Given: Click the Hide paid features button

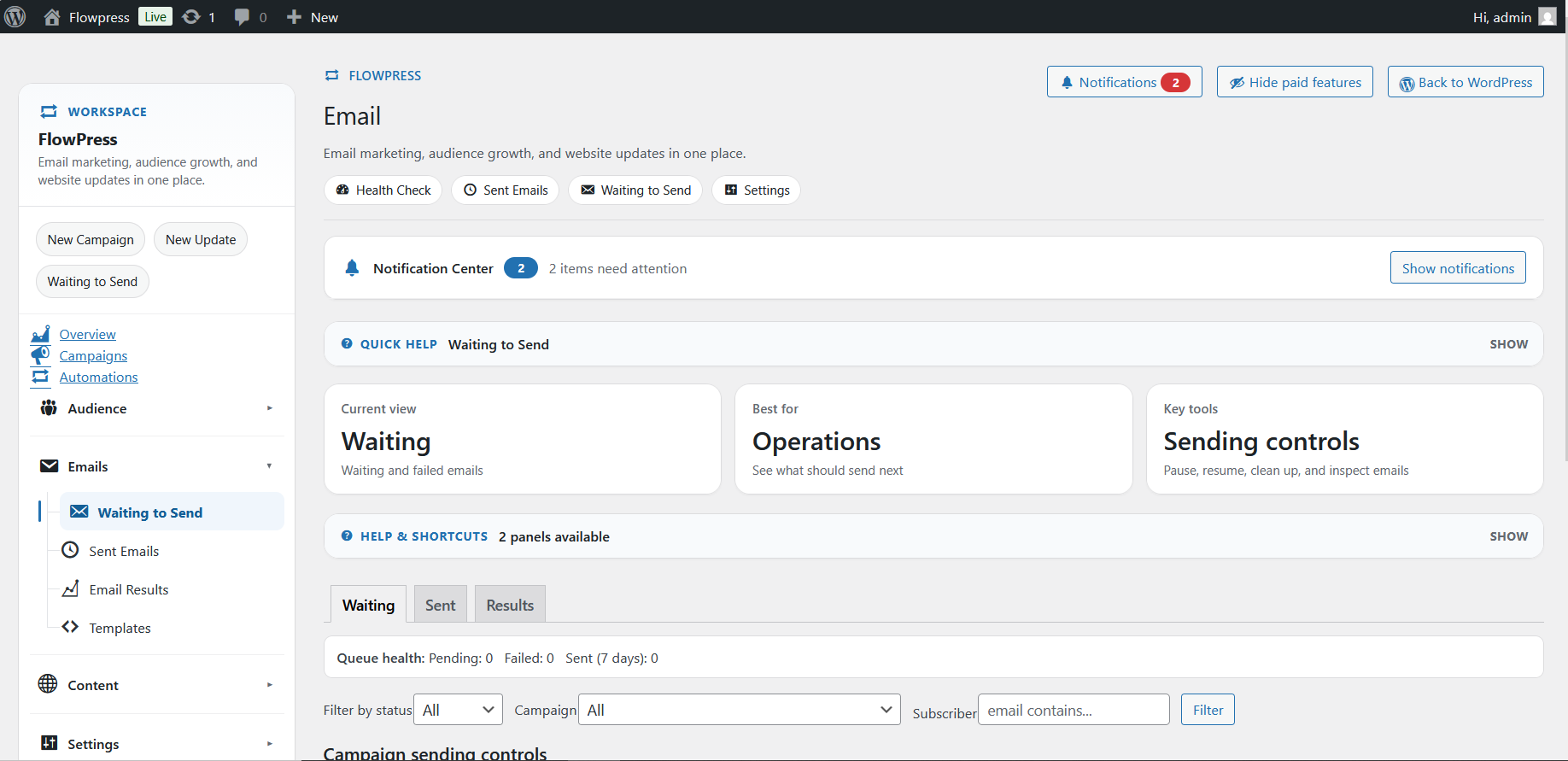Looking at the screenshot, I should tap(1295, 82).
